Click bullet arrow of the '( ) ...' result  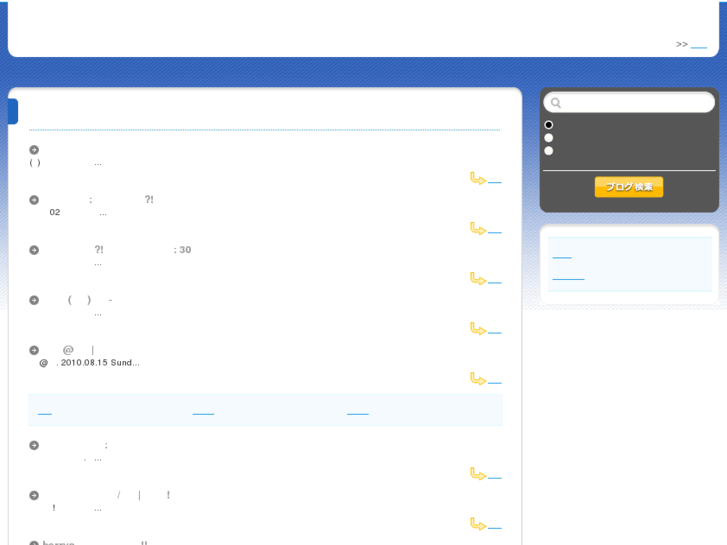click(x=34, y=150)
